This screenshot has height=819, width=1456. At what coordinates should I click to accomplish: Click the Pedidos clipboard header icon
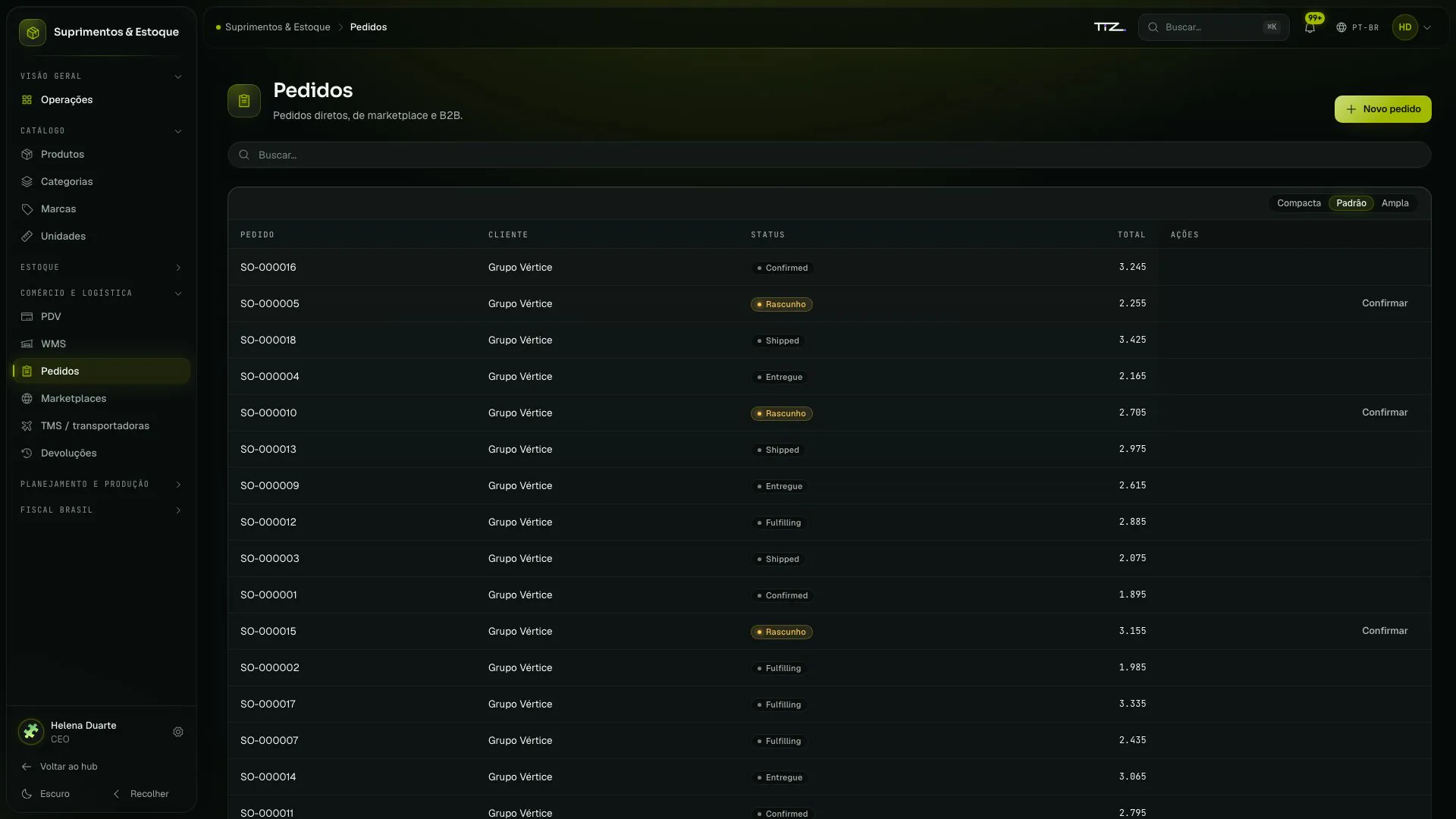(x=244, y=101)
